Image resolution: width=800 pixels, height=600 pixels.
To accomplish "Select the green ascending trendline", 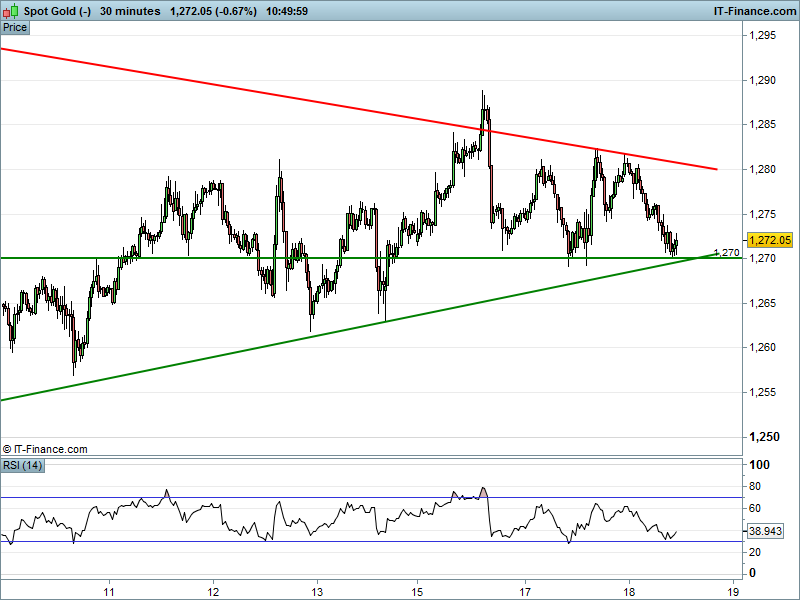I will pyautogui.click(x=359, y=327).
